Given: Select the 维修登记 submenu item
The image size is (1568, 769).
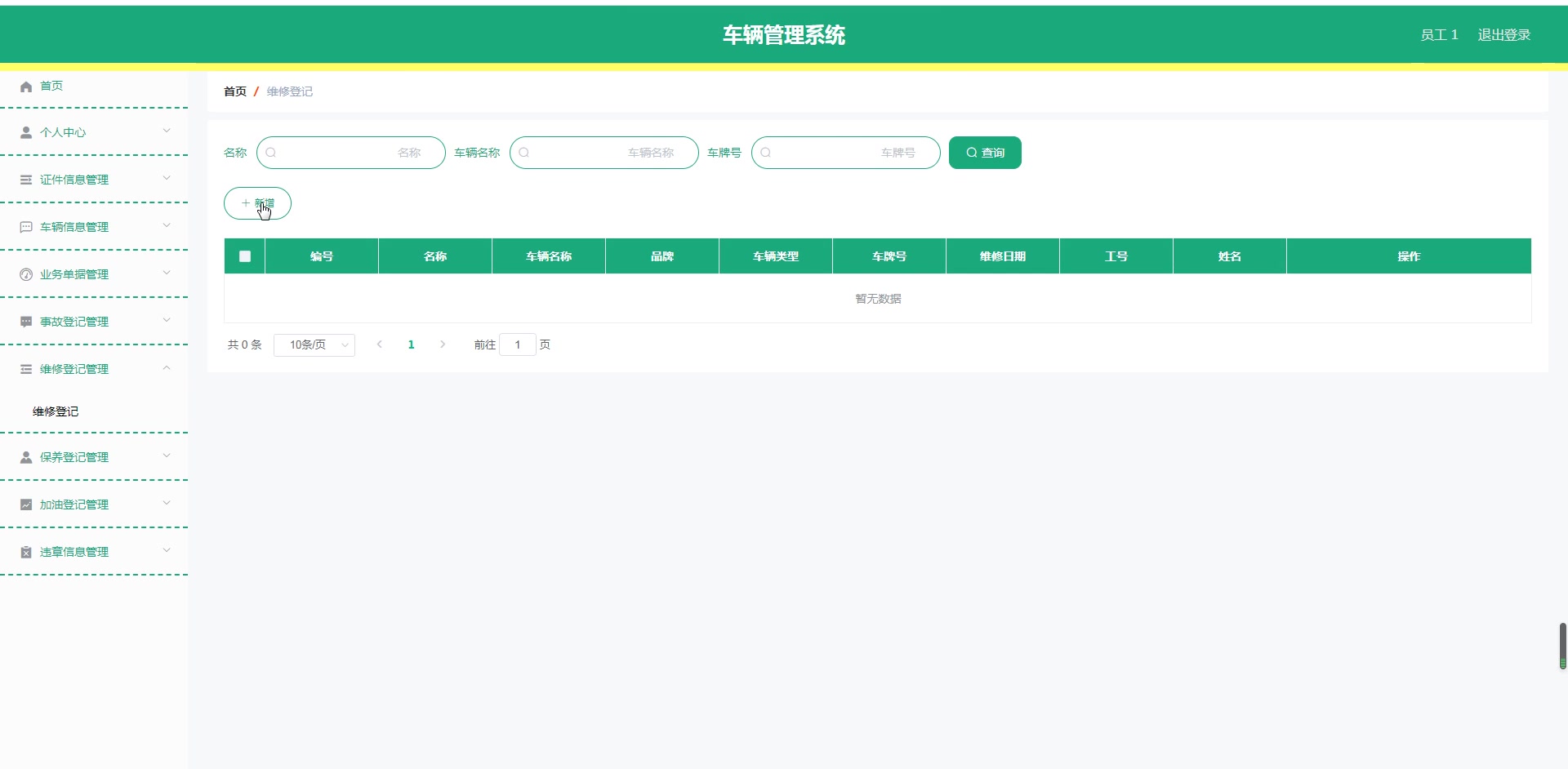Looking at the screenshot, I should point(55,411).
